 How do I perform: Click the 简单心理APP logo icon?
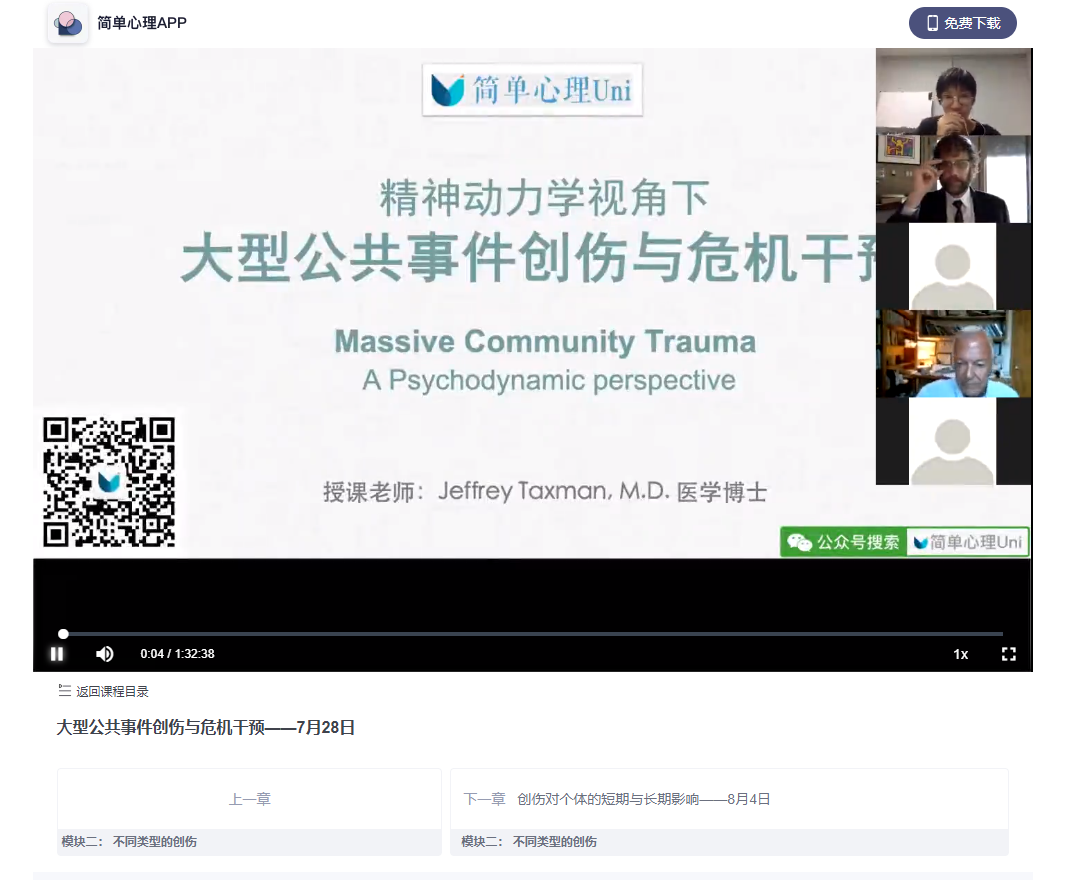[x=68, y=23]
